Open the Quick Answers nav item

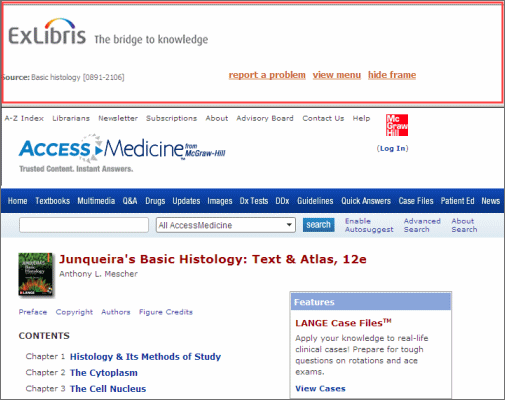[366, 201]
